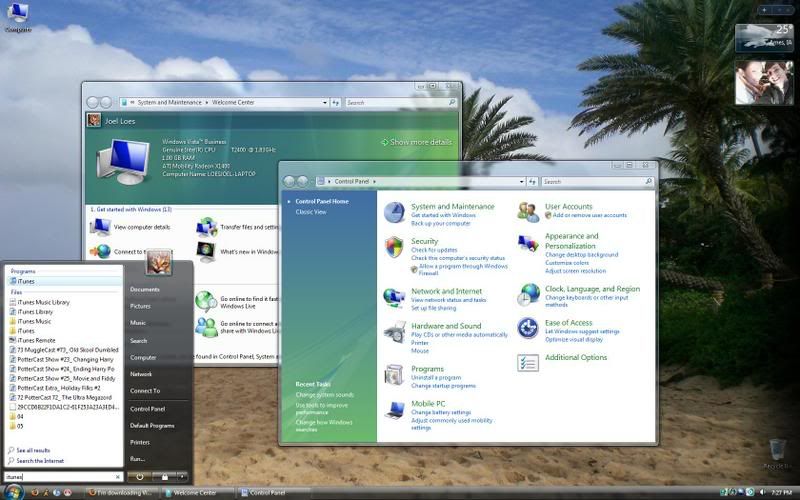
Task: Select Control Panel in the Start menu
Action: tap(147, 409)
